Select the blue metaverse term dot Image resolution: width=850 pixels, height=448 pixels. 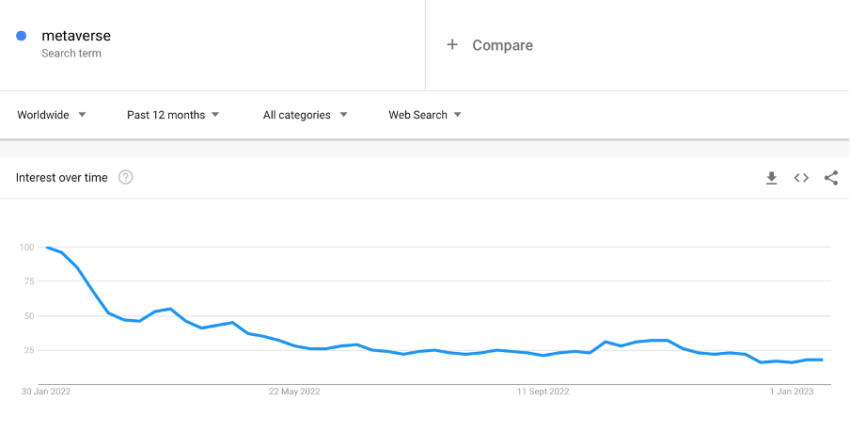coord(21,36)
